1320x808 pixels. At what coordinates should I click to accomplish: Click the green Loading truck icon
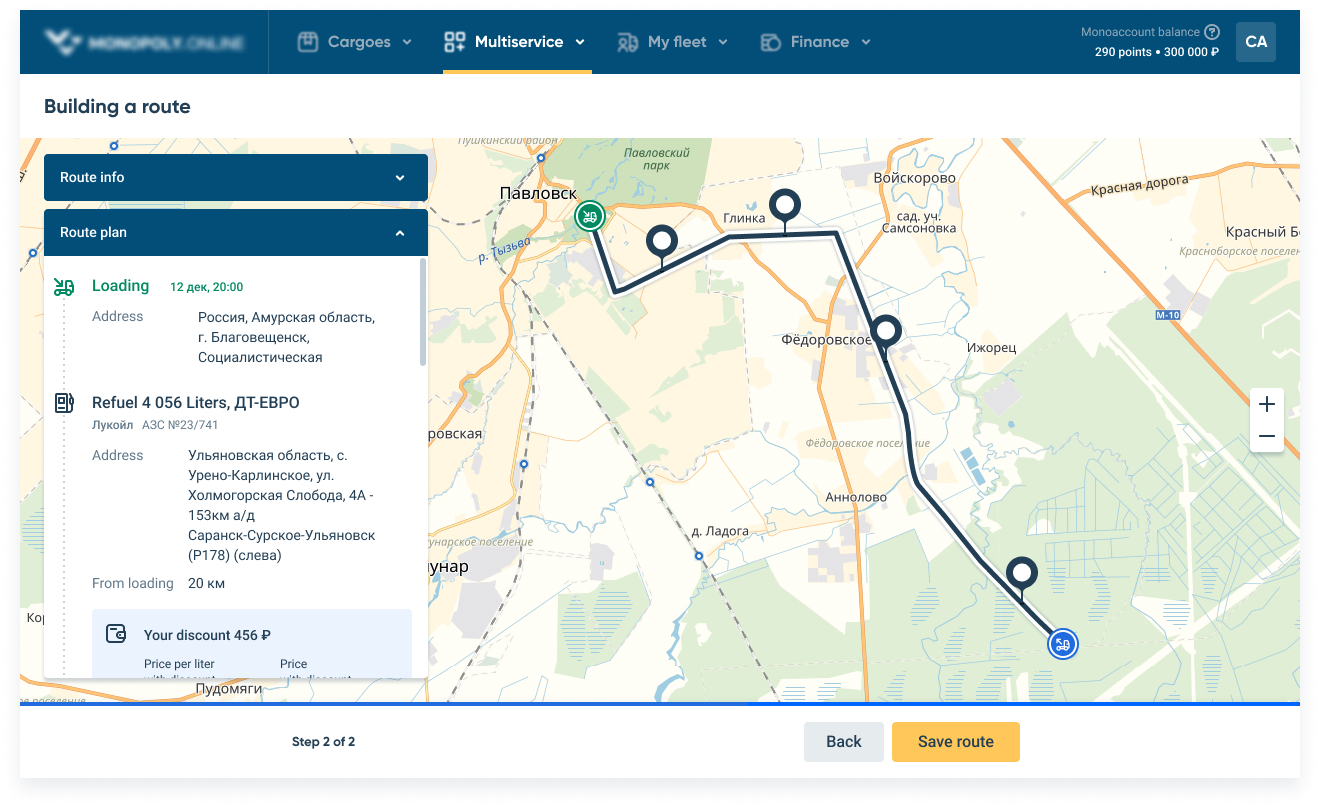tap(64, 287)
